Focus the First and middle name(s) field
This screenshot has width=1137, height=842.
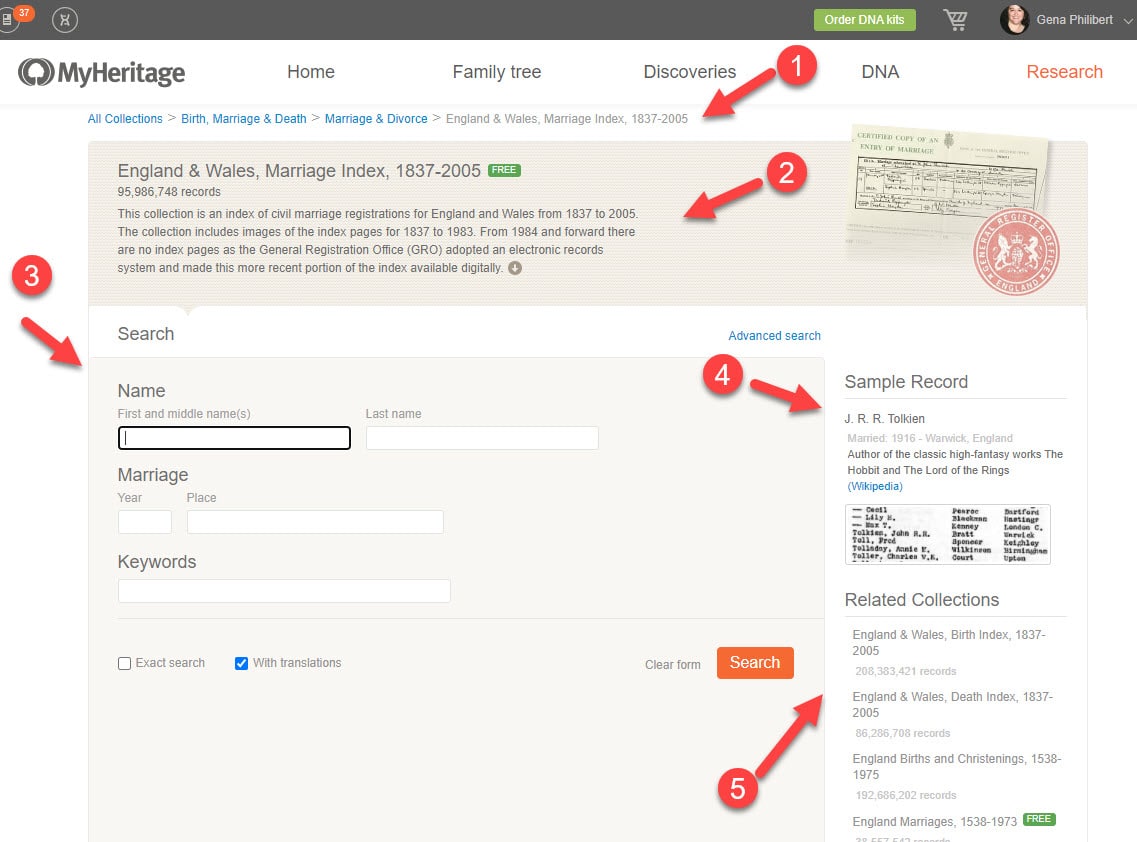234,438
